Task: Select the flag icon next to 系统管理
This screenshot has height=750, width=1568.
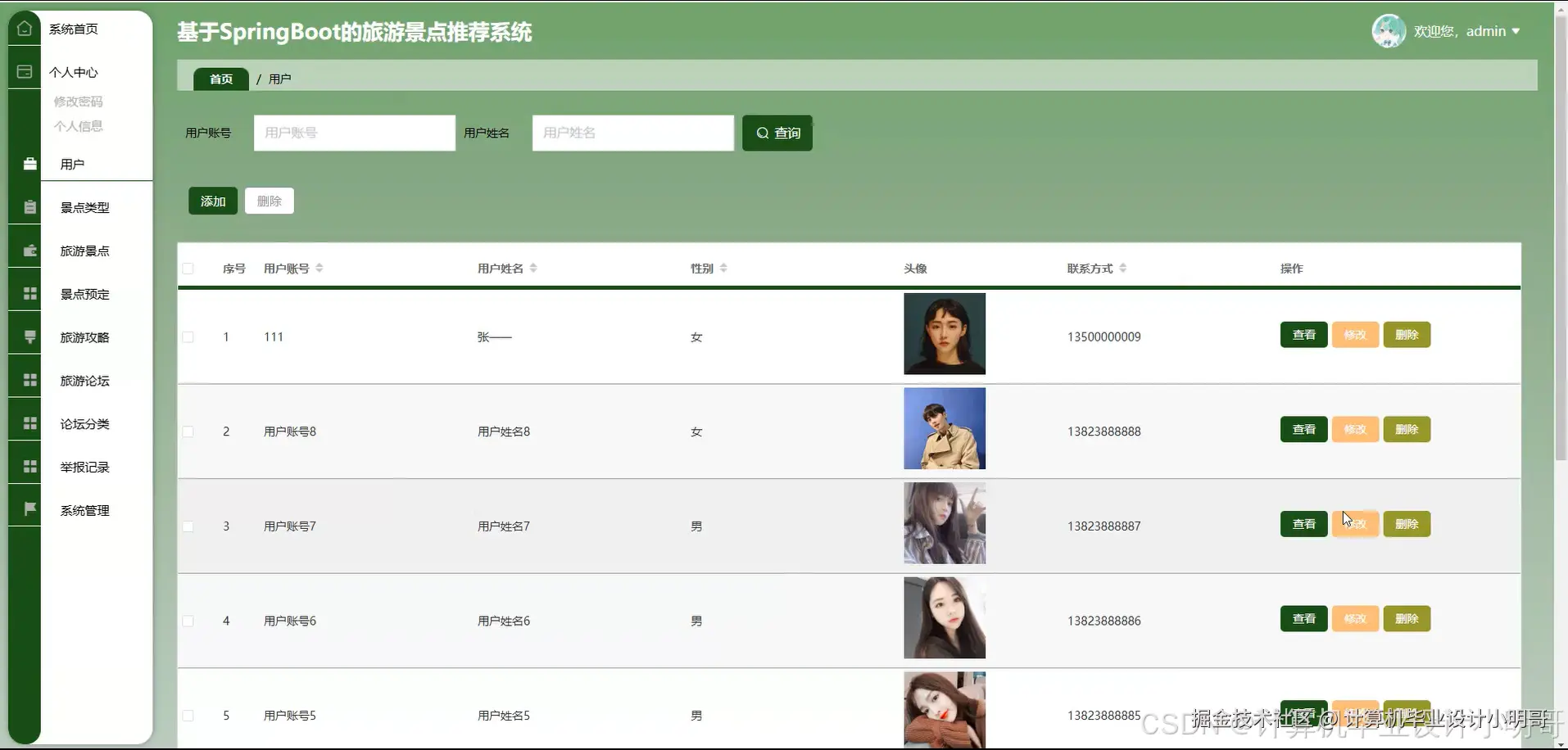Action: pos(29,508)
